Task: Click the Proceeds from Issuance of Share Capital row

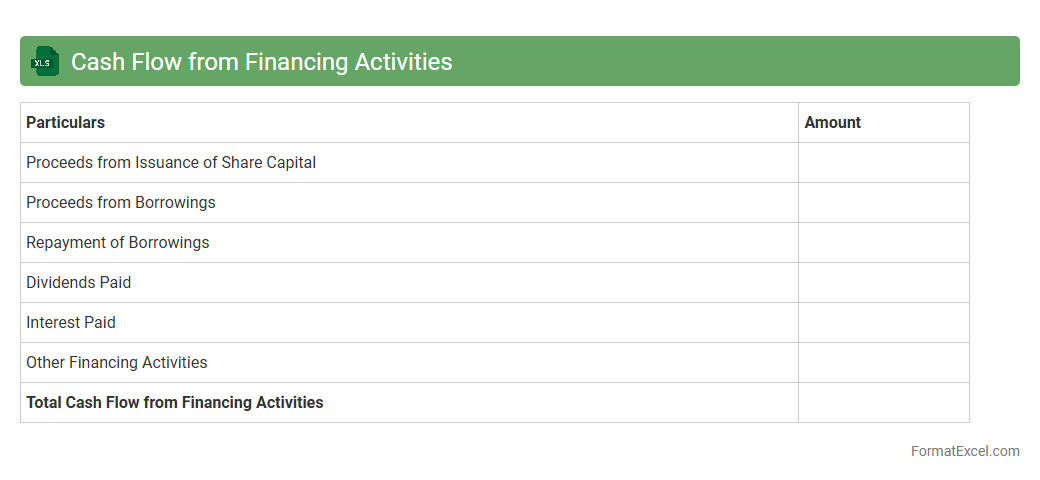Action: tap(171, 162)
